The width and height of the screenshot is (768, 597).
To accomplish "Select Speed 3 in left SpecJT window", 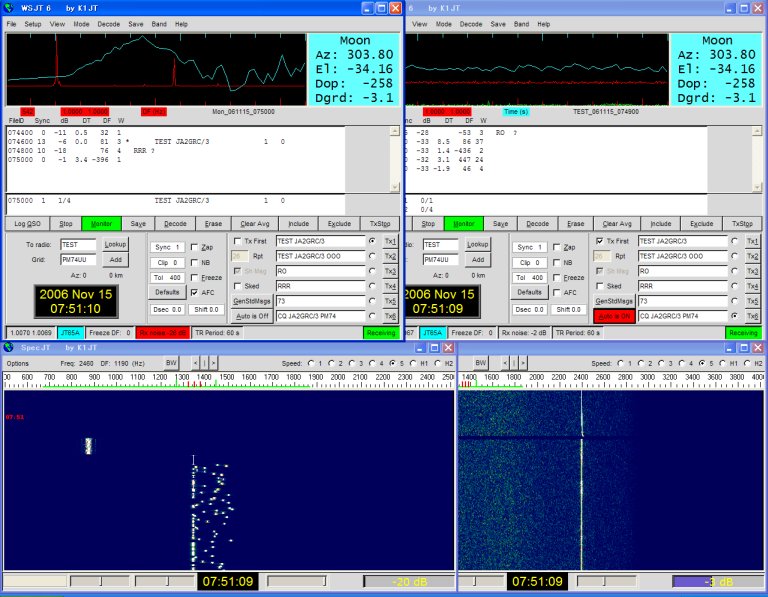I will [x=351, y=363].
